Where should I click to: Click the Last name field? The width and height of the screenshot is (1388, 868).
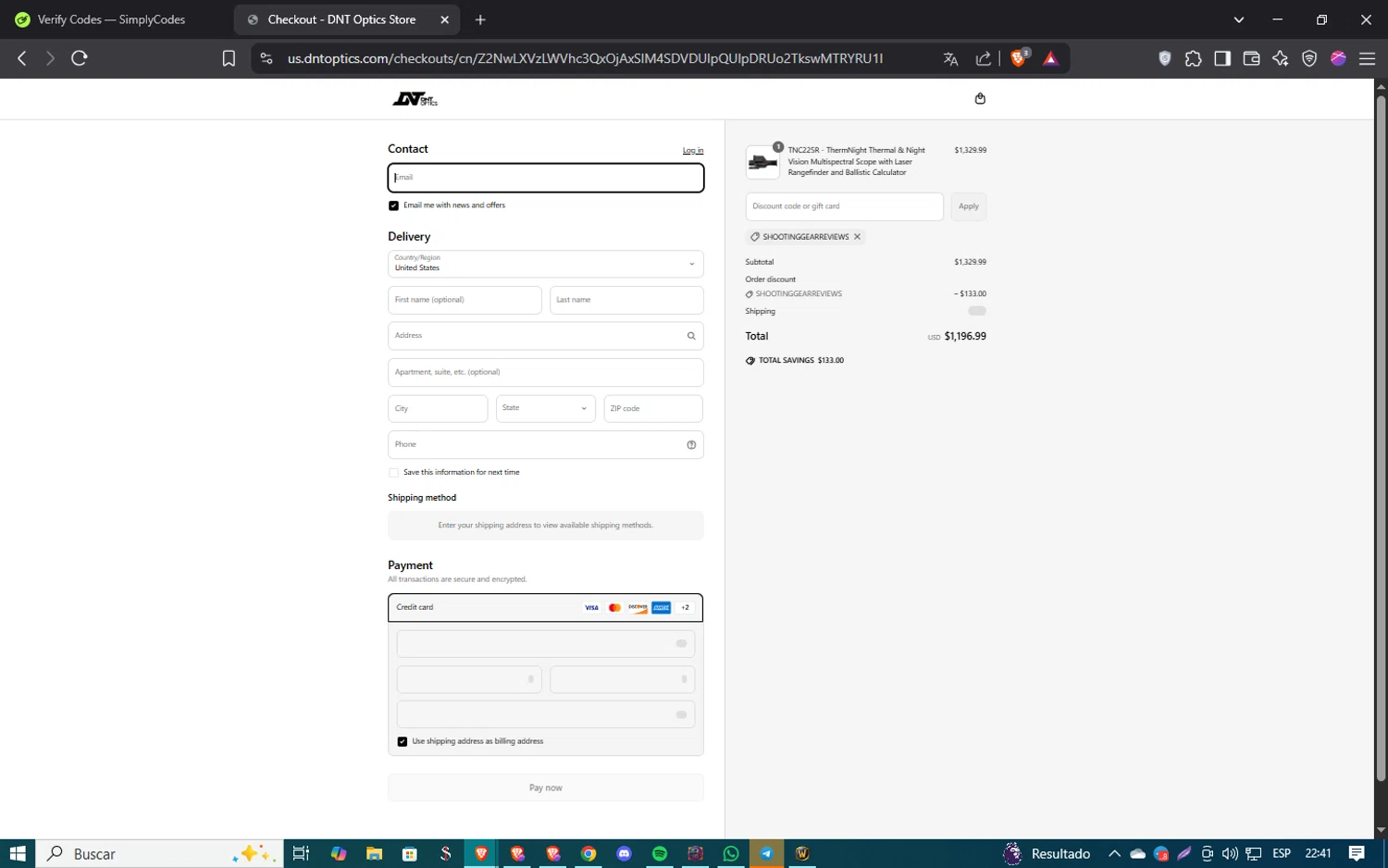(x=626, y=300)
